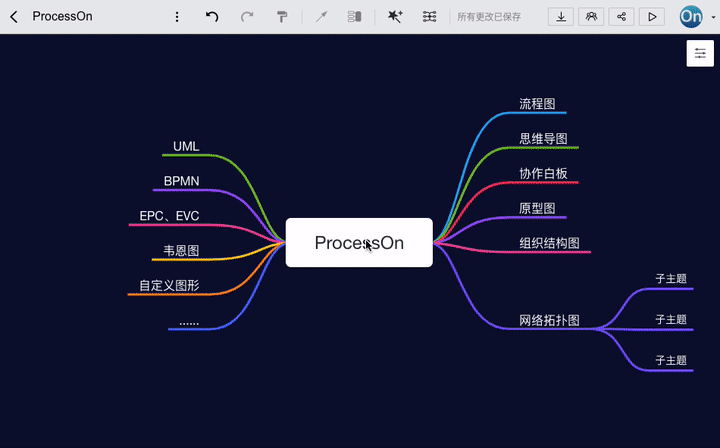This screenshot has width=720, height=448.
Task: Select the central ProcessOn topic node
Action: point(359,242)
